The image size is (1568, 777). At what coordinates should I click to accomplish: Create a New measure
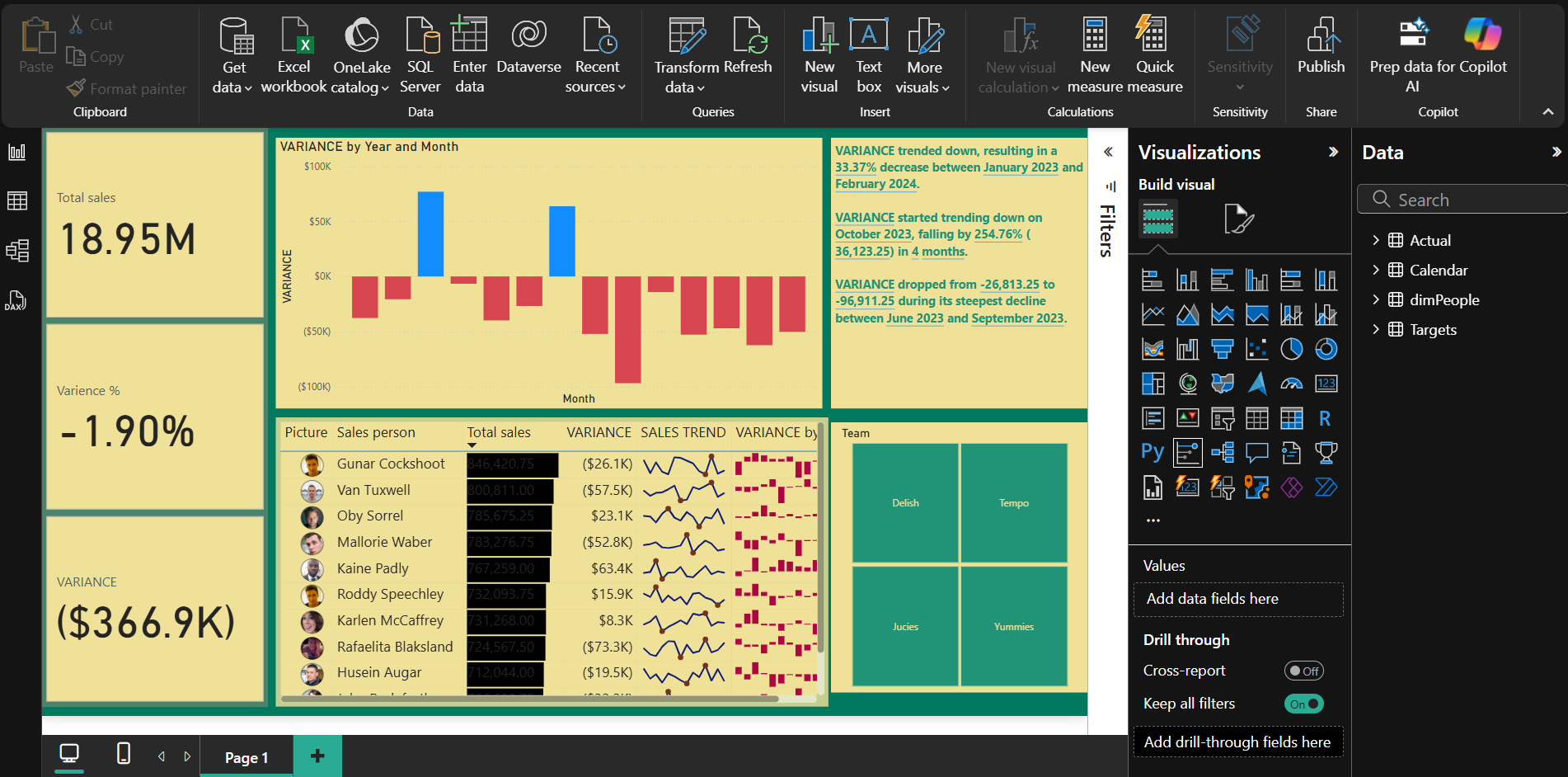tap(1095, 54)
